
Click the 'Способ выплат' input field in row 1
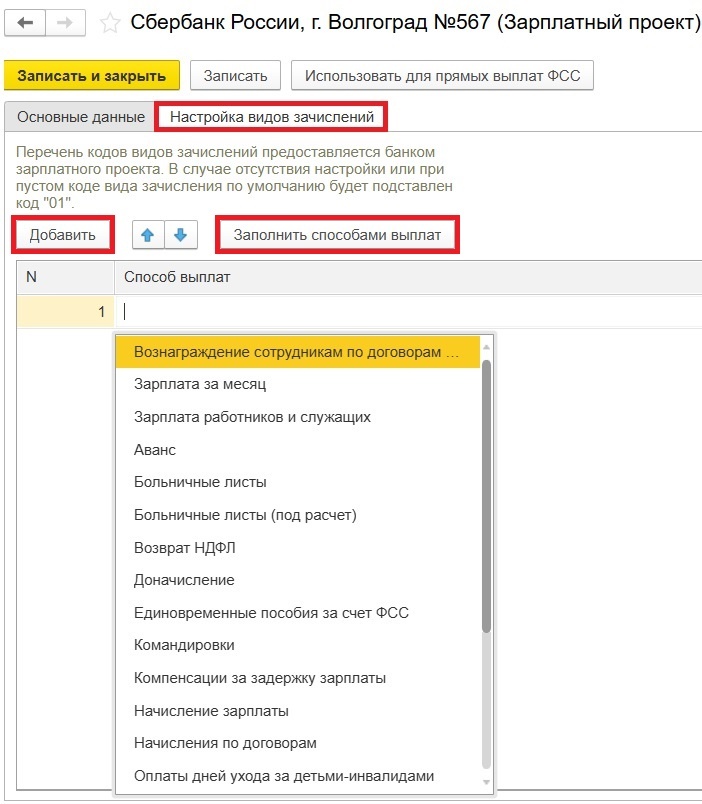[408, 311]
